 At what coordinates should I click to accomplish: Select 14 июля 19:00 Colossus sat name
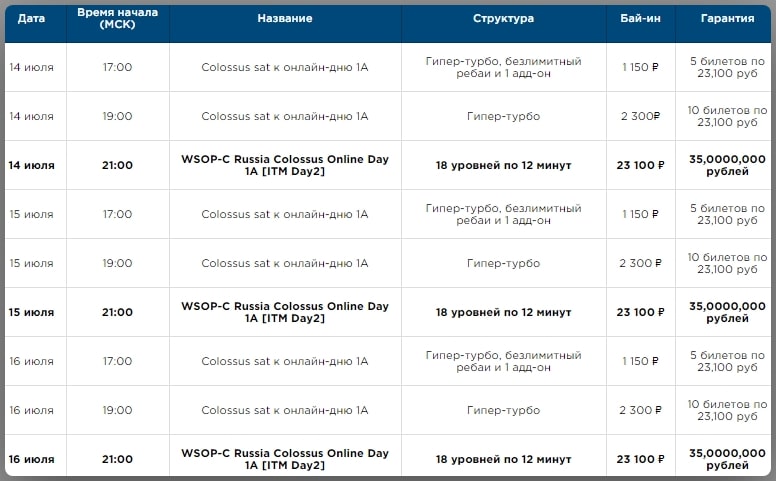[285, 116]
